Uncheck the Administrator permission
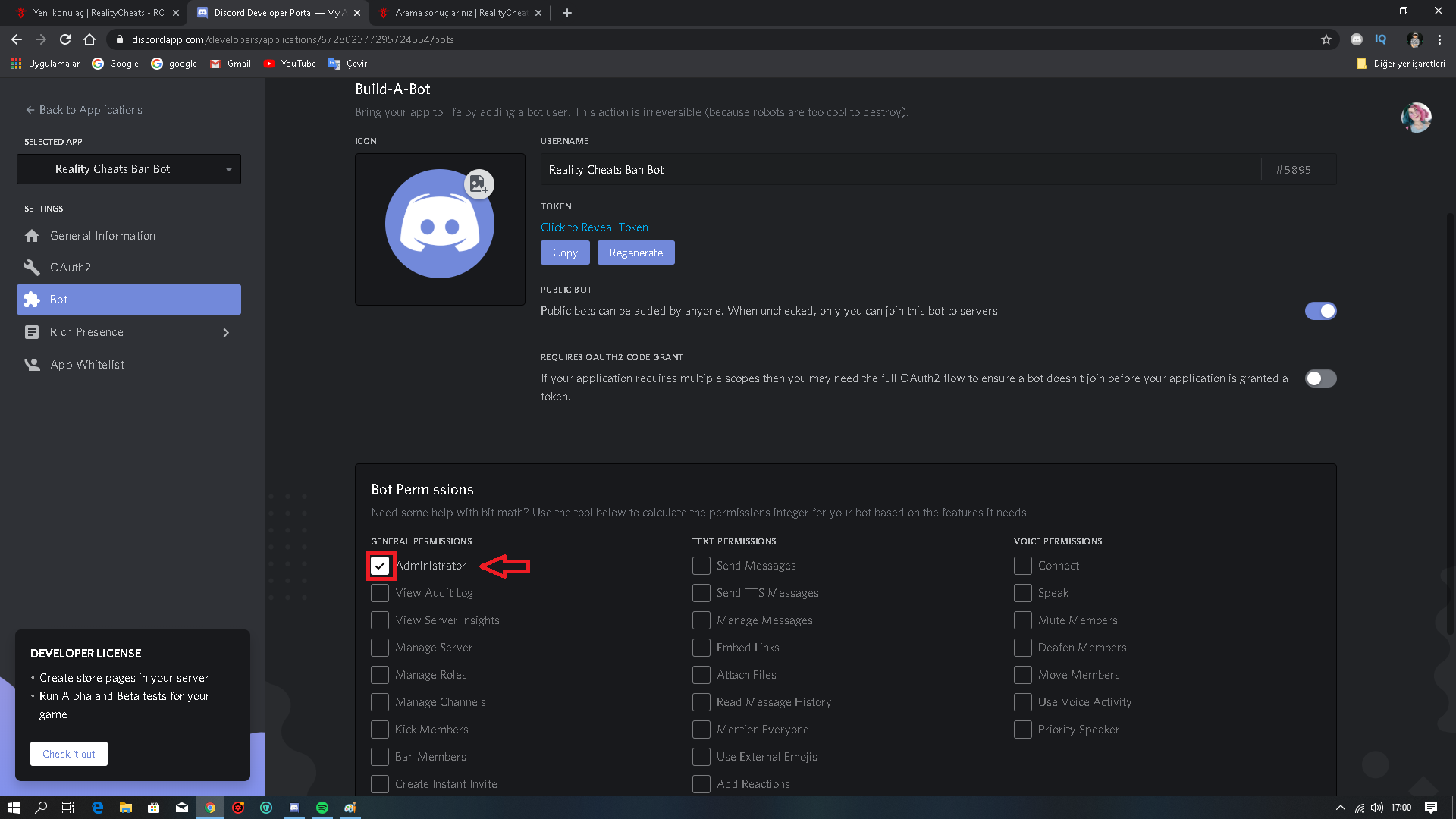Viewport: 1456px width, 819px height. pos(380,566)
